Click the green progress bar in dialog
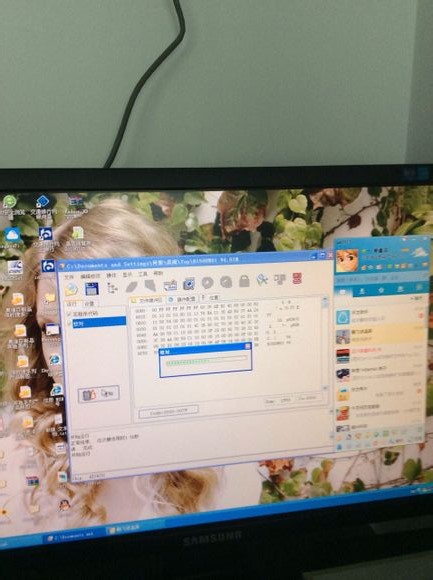Screen dimensions: 433x580 coord(206,361)
